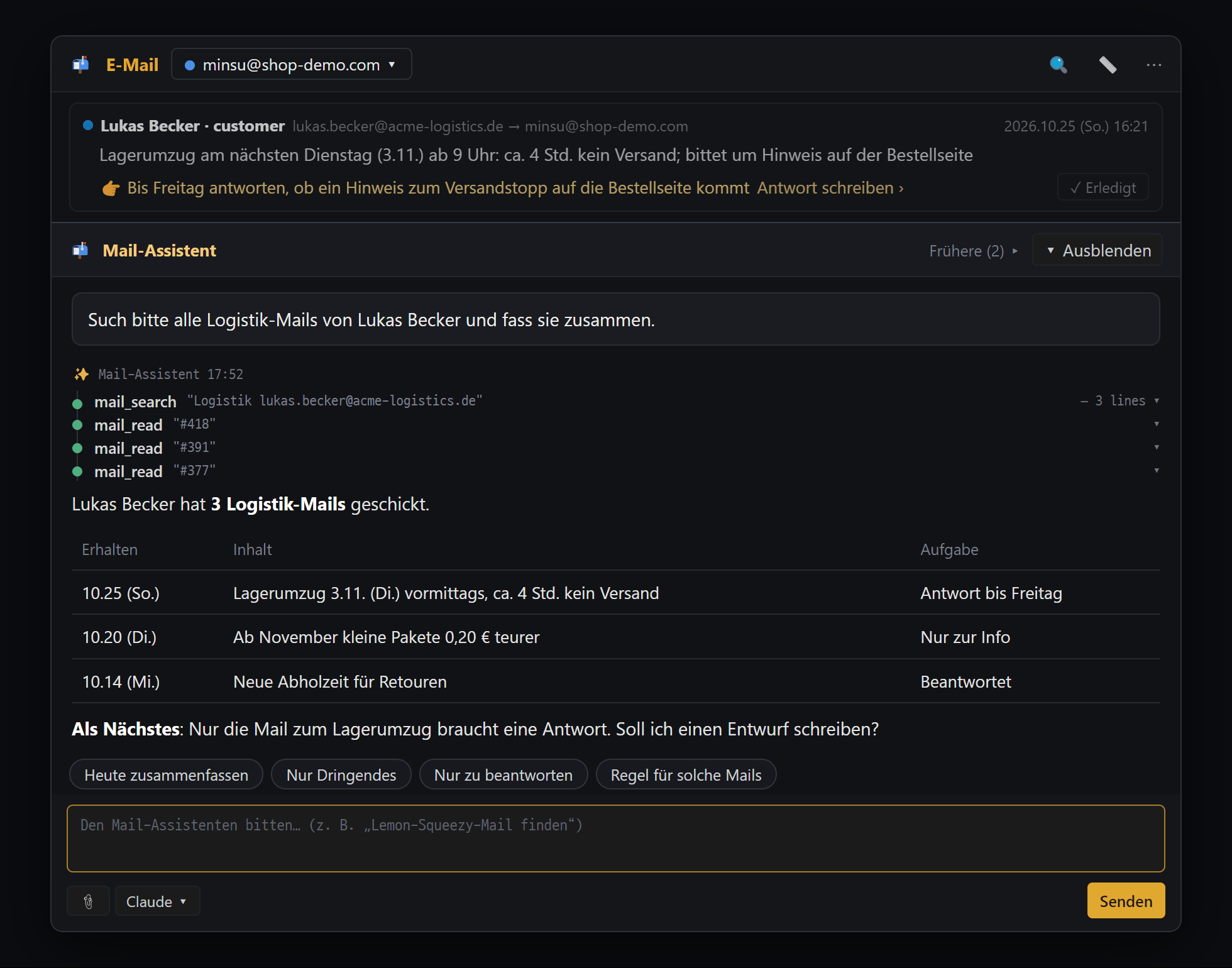Expand the mail_read "#418" step
The image size is (1232, 968).
[x=1156, y=424]
